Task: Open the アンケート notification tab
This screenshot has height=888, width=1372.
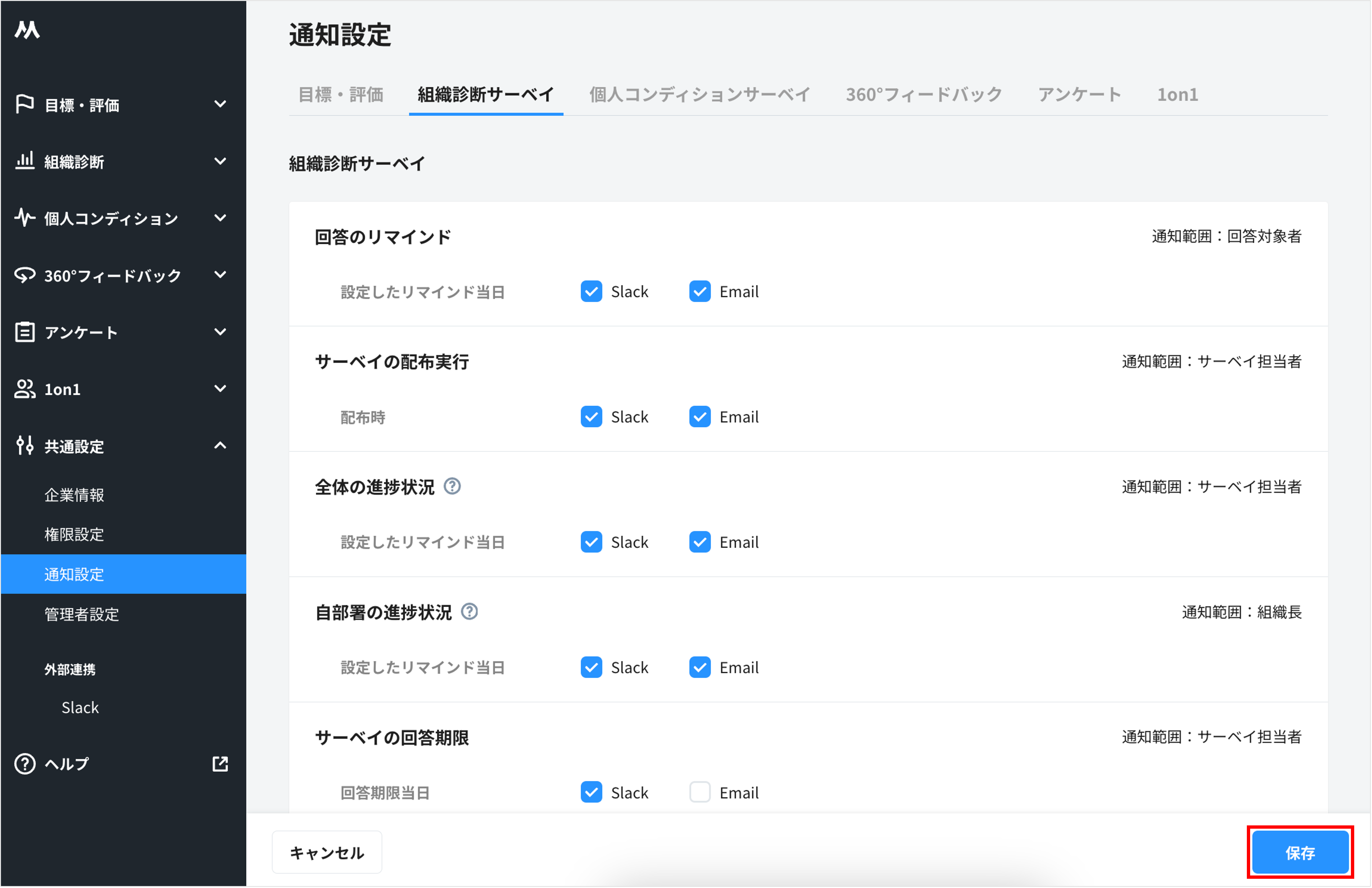Action: (x=1079, y=95)
